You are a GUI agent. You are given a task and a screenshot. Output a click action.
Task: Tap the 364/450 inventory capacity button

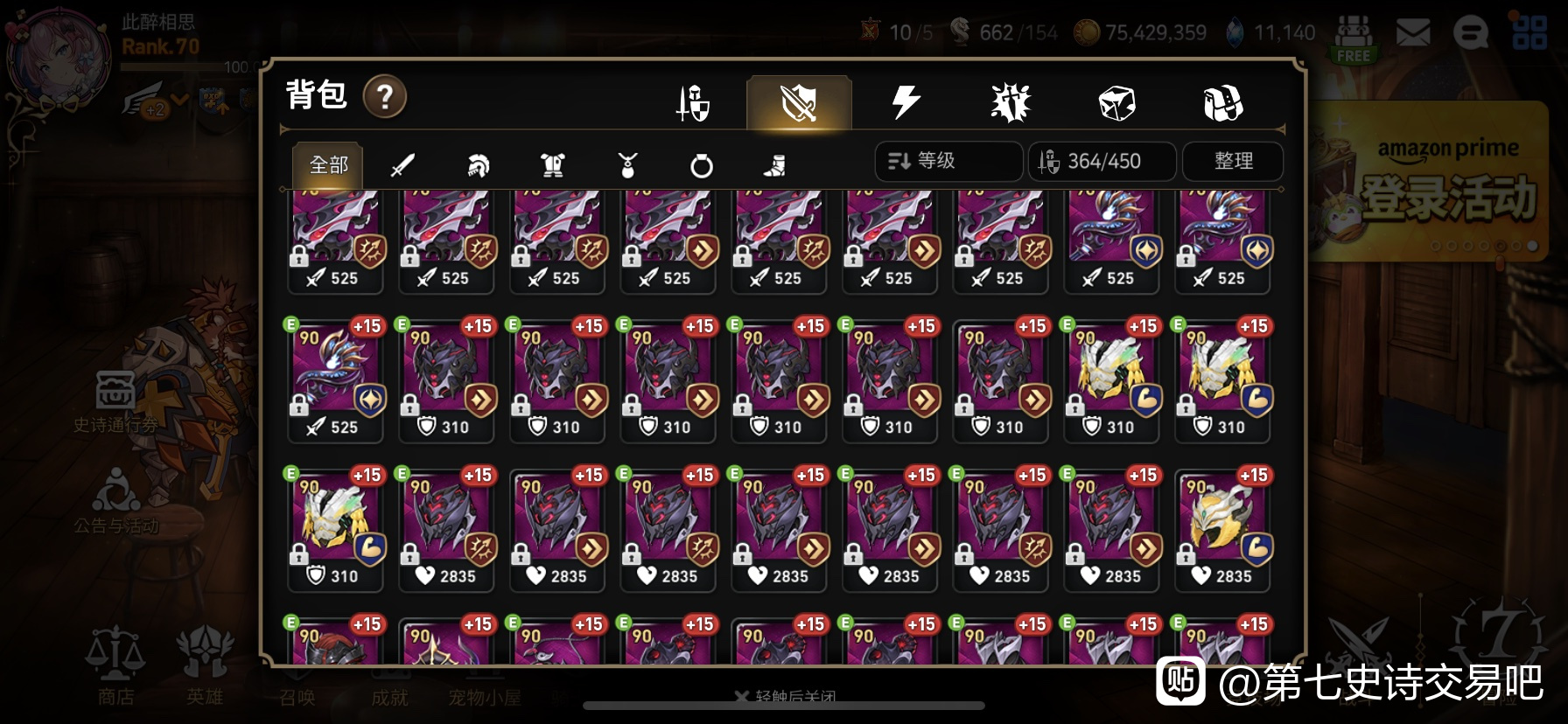point(1102,161)
